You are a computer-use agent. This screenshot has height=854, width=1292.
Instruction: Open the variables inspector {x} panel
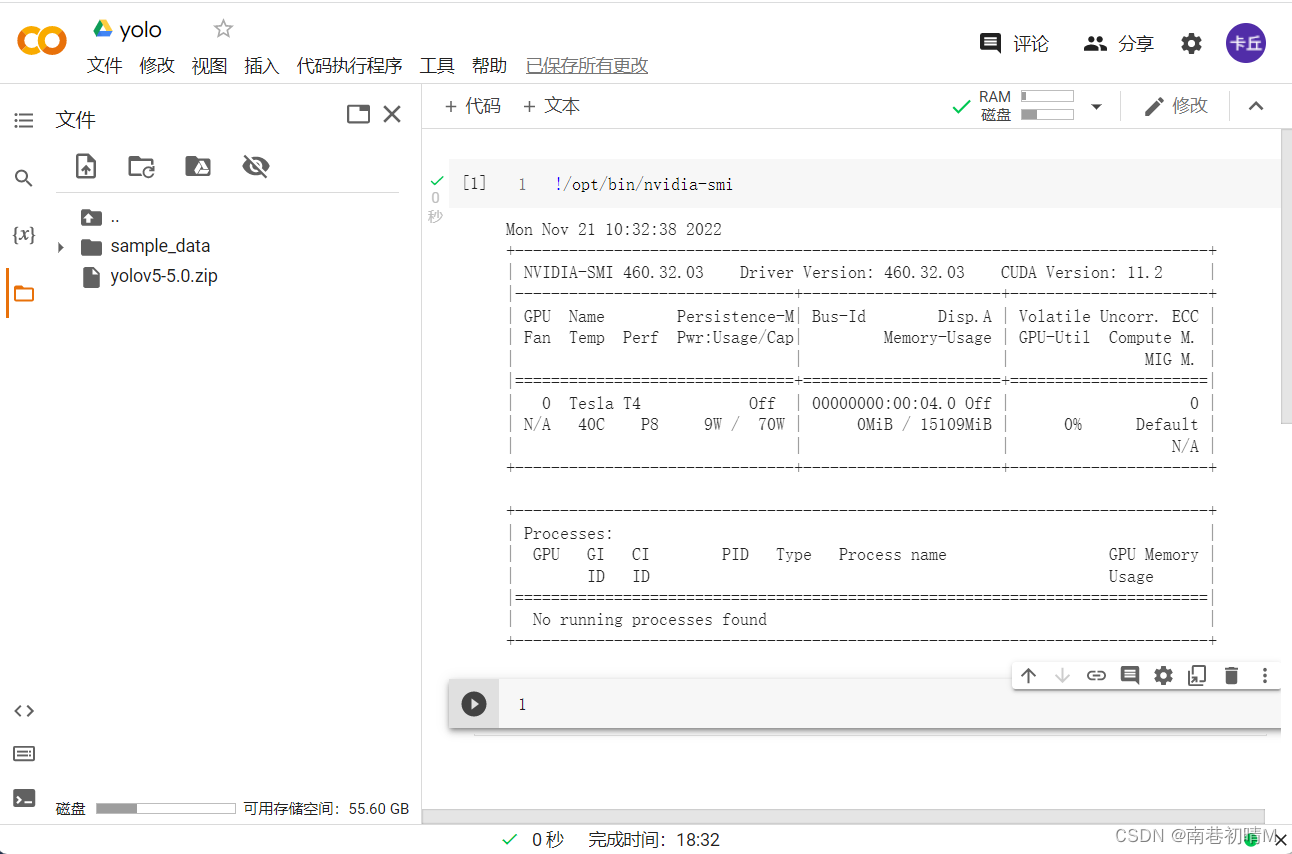click(x=22, y=234)
